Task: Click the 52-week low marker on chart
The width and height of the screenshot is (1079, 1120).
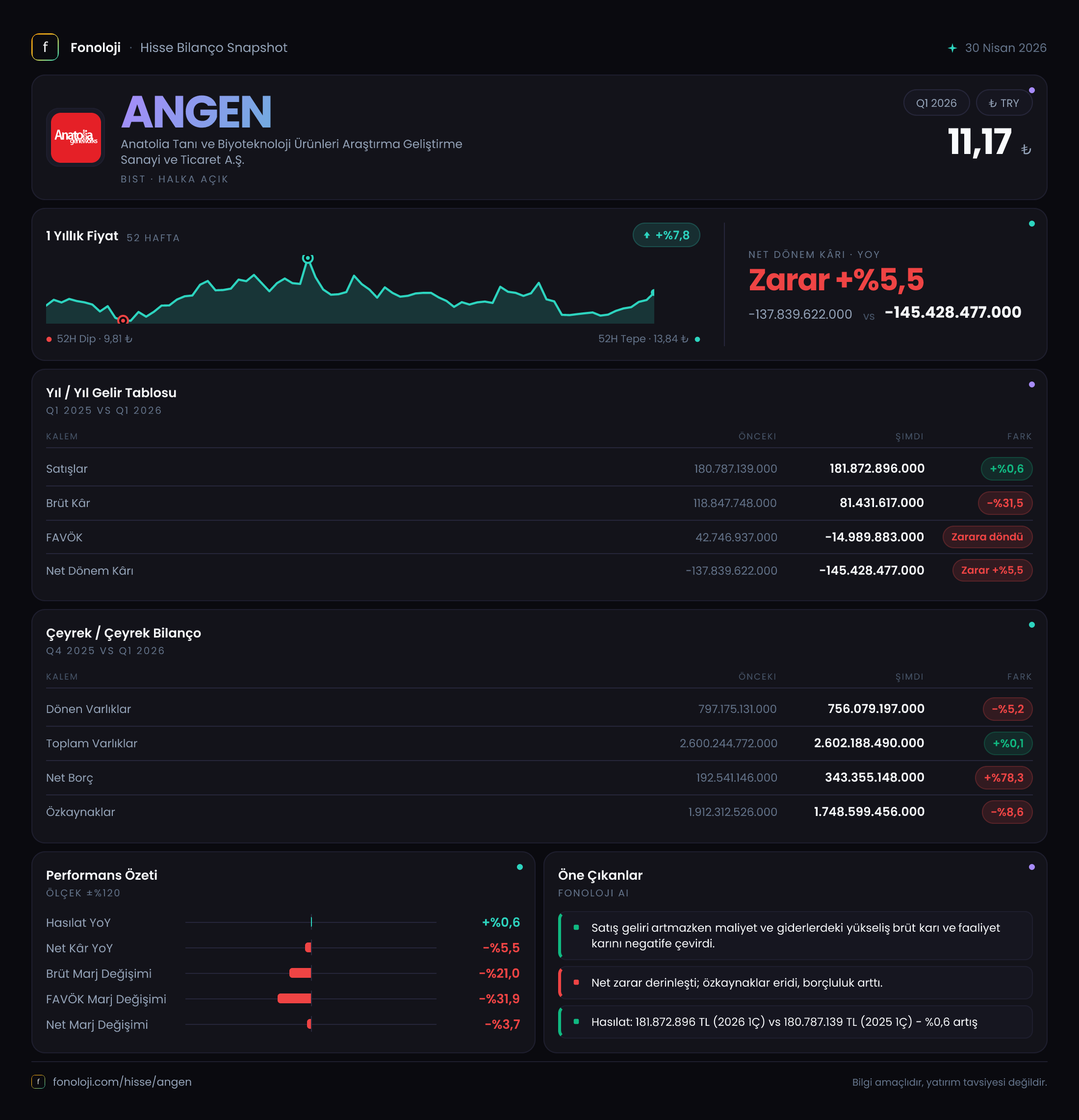Action: pos(123,320)
